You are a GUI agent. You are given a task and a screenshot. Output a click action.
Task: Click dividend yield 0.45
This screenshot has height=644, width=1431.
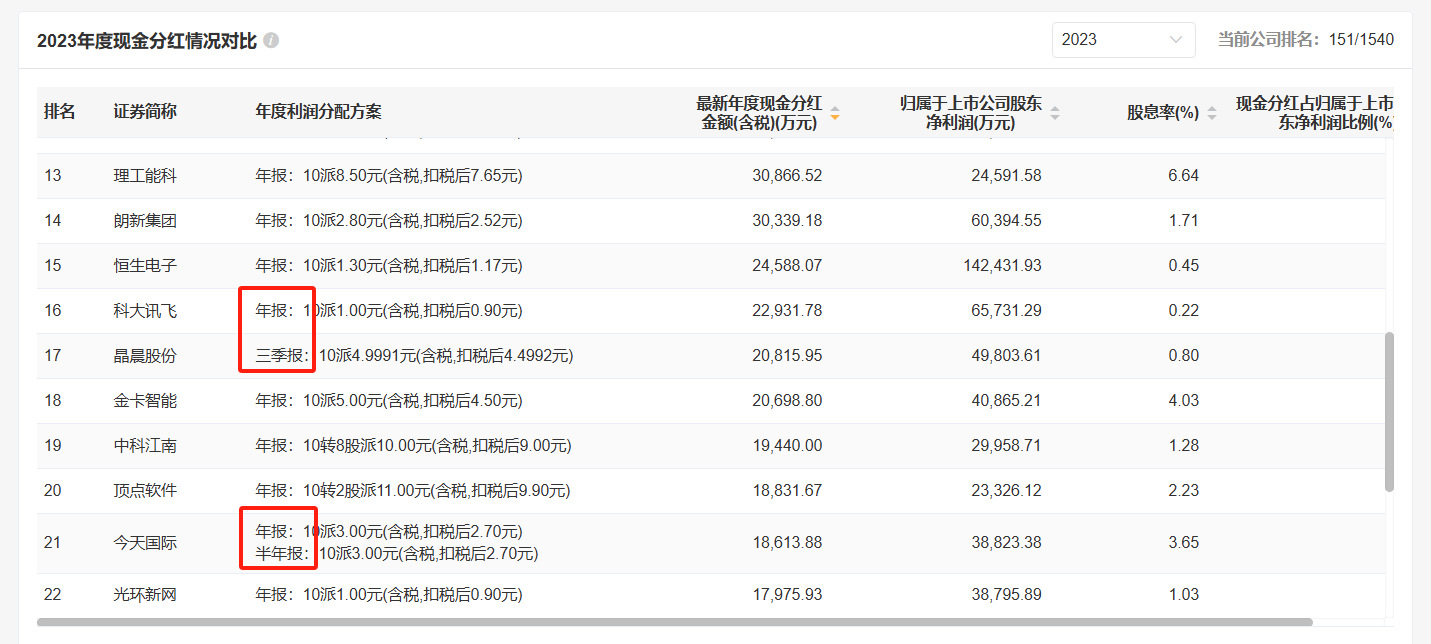pos(1184,266)
